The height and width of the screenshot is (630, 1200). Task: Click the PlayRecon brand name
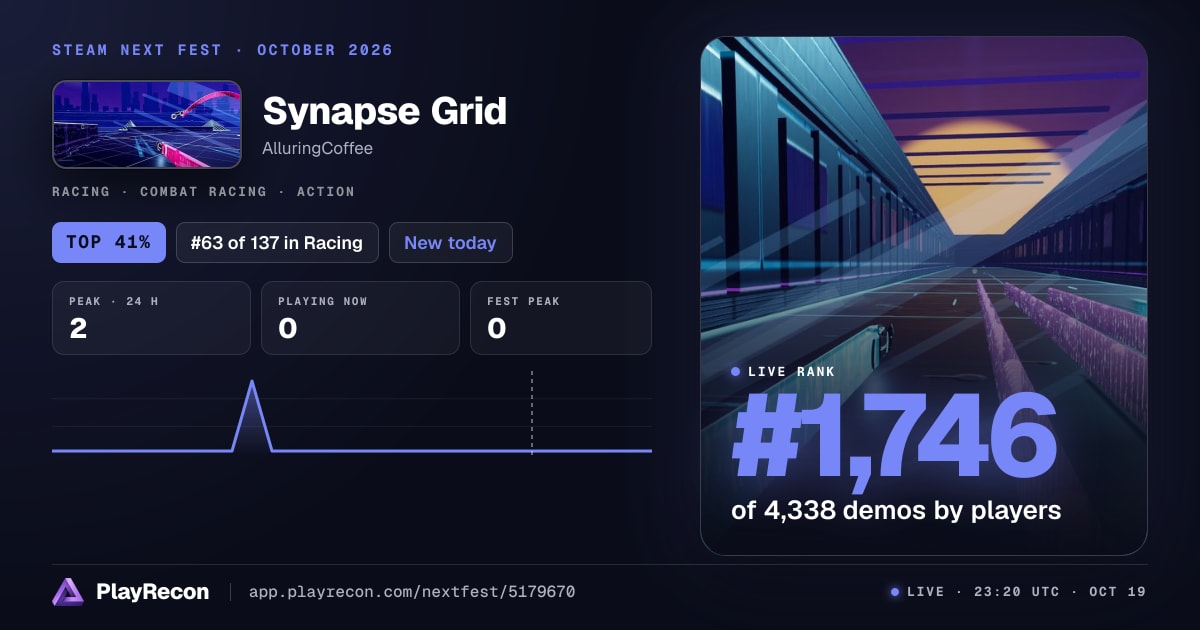[152, 592]
